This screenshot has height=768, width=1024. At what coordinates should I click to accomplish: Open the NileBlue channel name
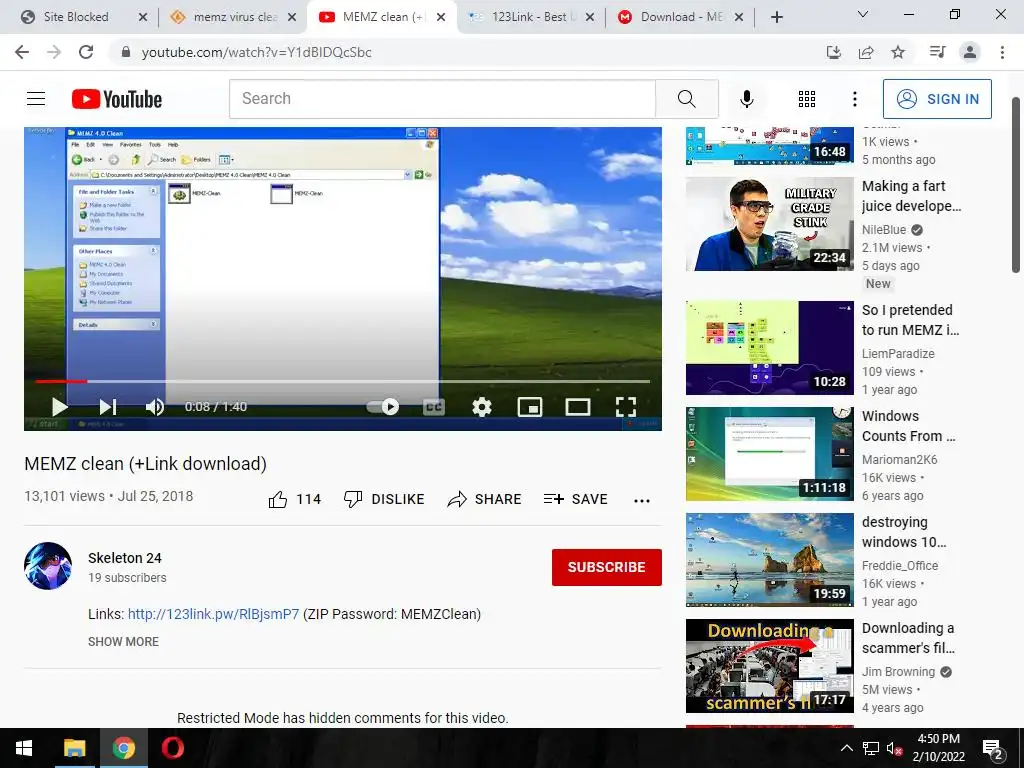coord(884,230)
